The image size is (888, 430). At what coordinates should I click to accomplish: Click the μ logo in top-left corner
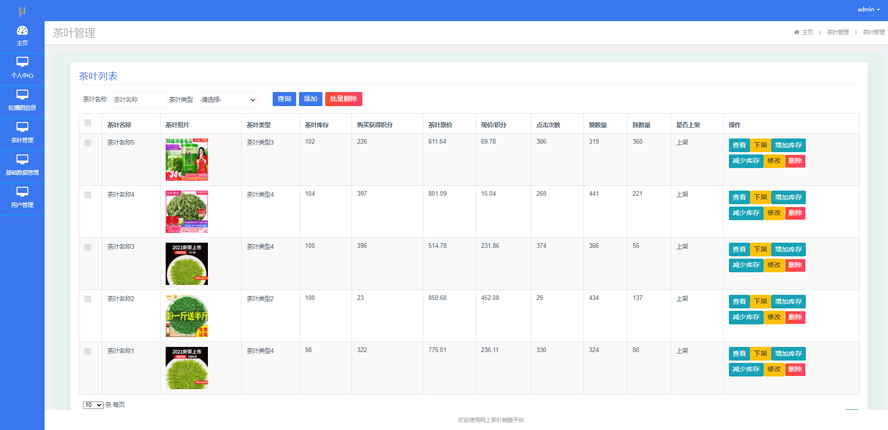click(22, 10)
